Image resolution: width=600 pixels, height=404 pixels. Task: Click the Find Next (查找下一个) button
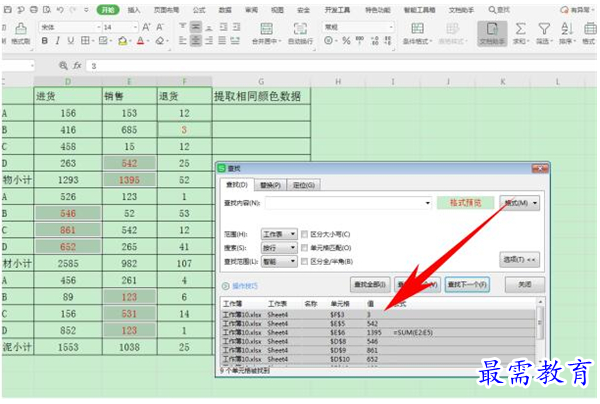467,284
